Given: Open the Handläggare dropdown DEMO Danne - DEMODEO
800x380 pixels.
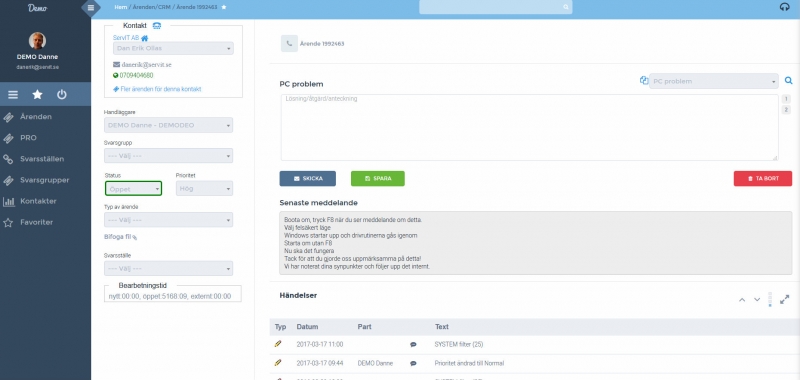Looking at the screenshot, I should [168, 125].
